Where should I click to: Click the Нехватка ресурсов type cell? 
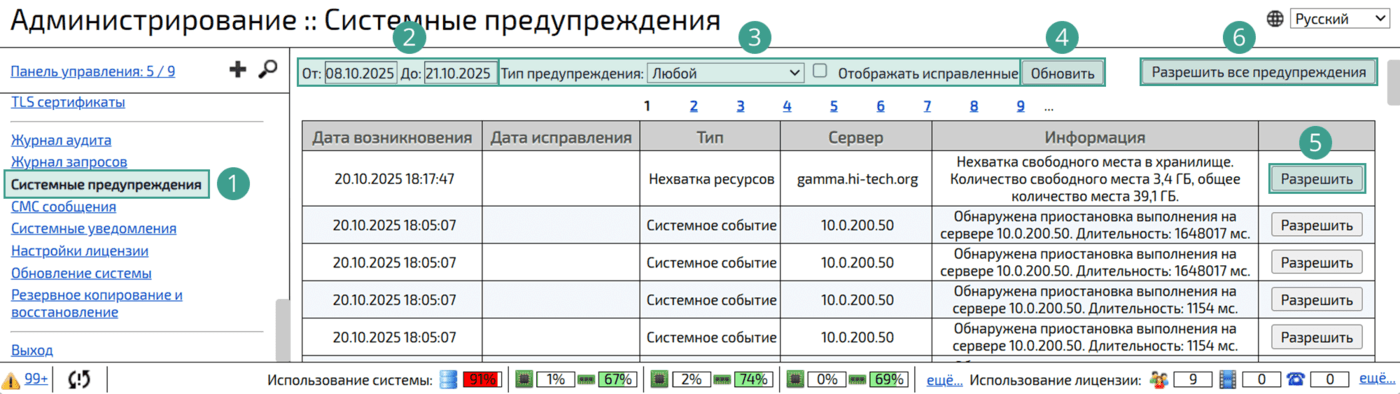click(x=710, y=179)
